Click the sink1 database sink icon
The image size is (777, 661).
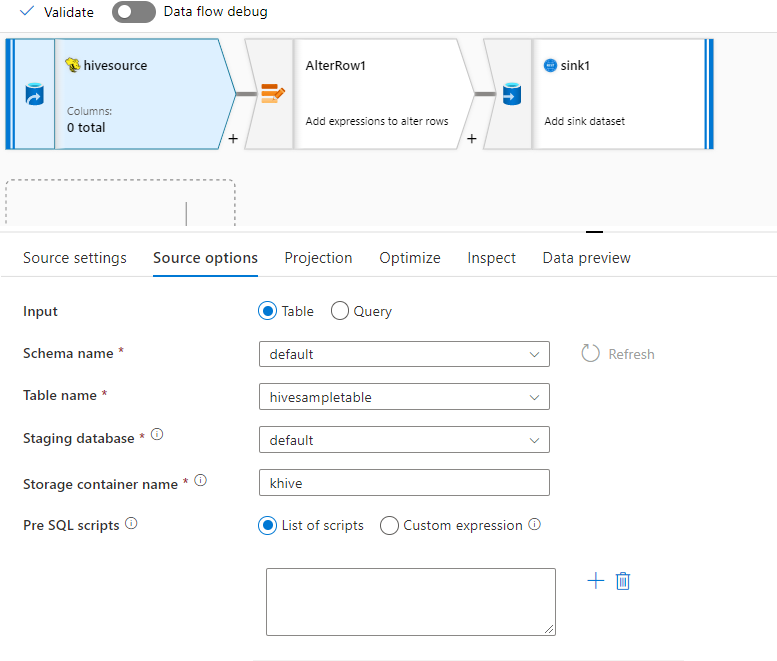[511, 95]
